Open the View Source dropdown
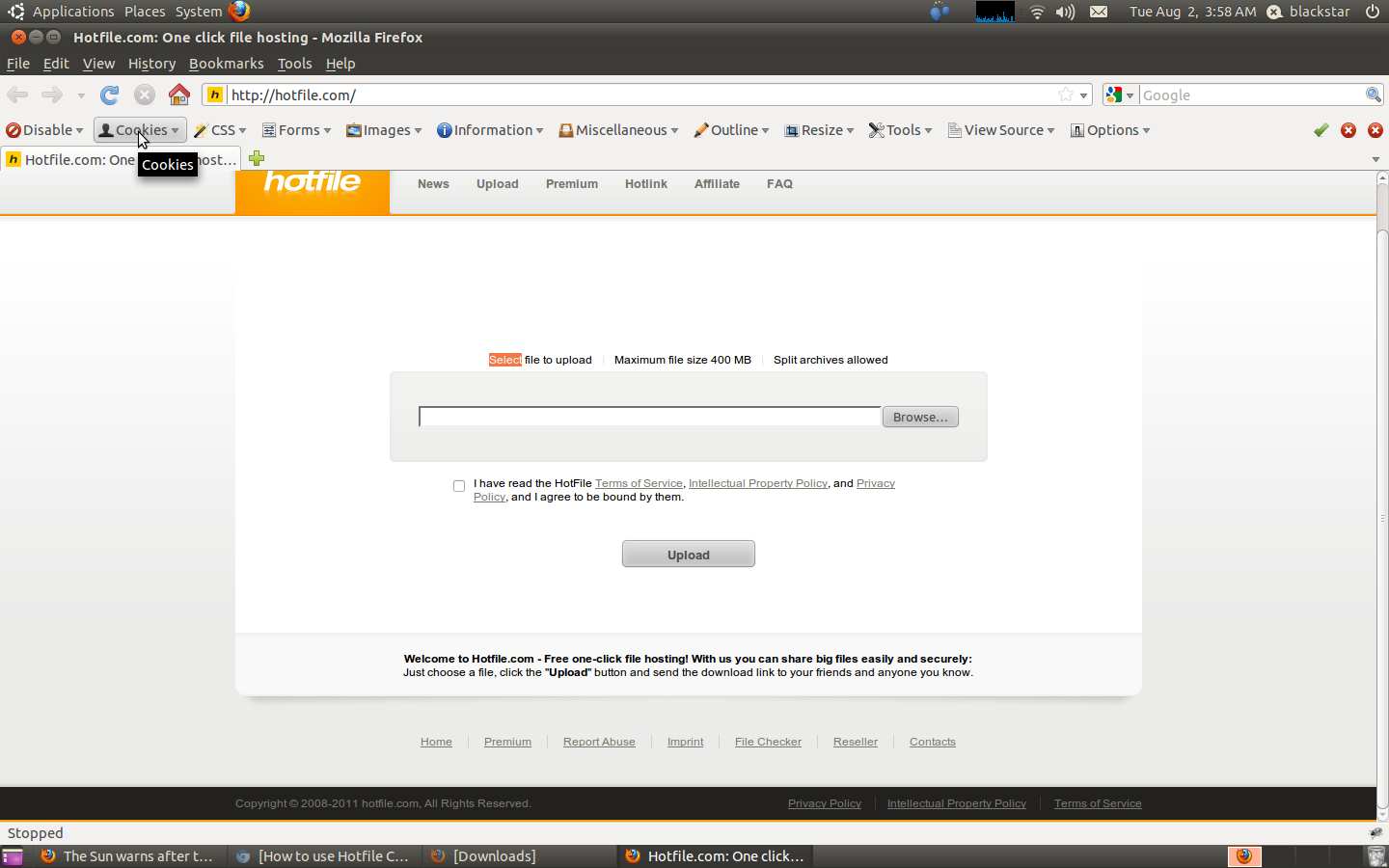1389x868 pixels. pos(1001,130)
